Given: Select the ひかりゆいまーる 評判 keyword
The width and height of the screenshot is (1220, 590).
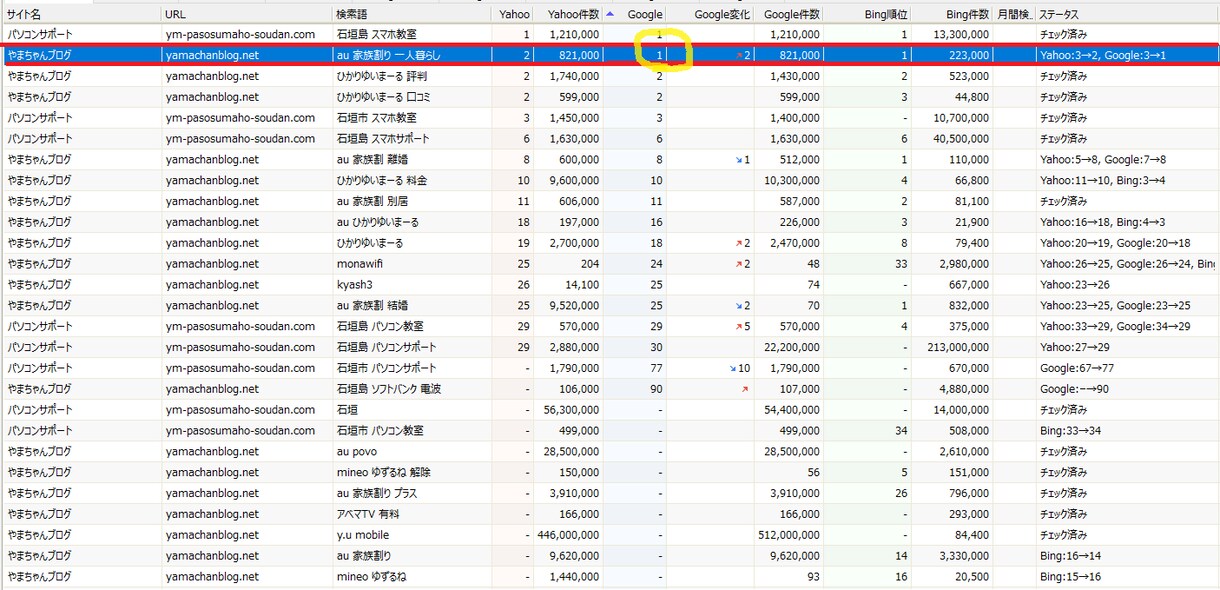Looking at the screenshot, I should point(383,76).
